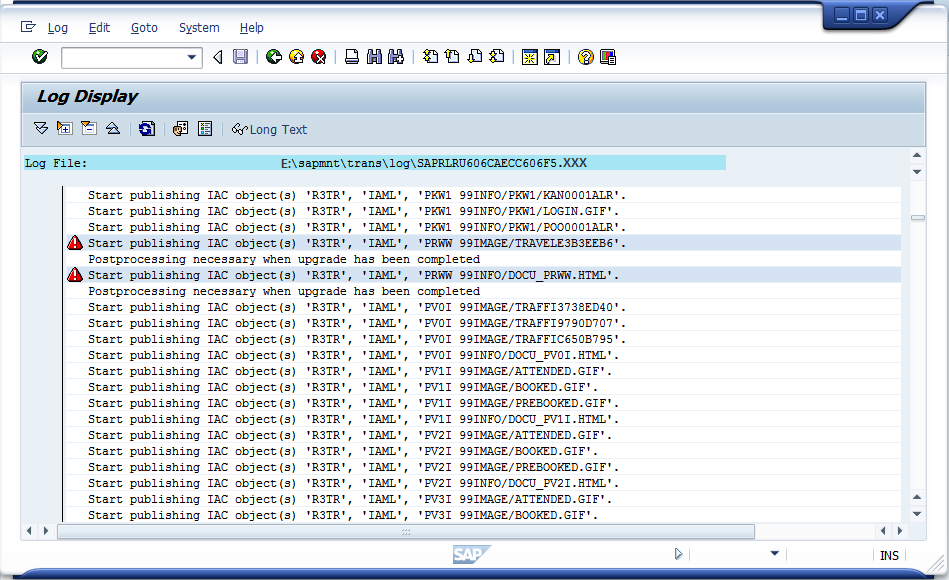
Task: Select the PV1I 99IMAGE/PREBOOKED.GIF row
Action: click(x=482, y=403)
